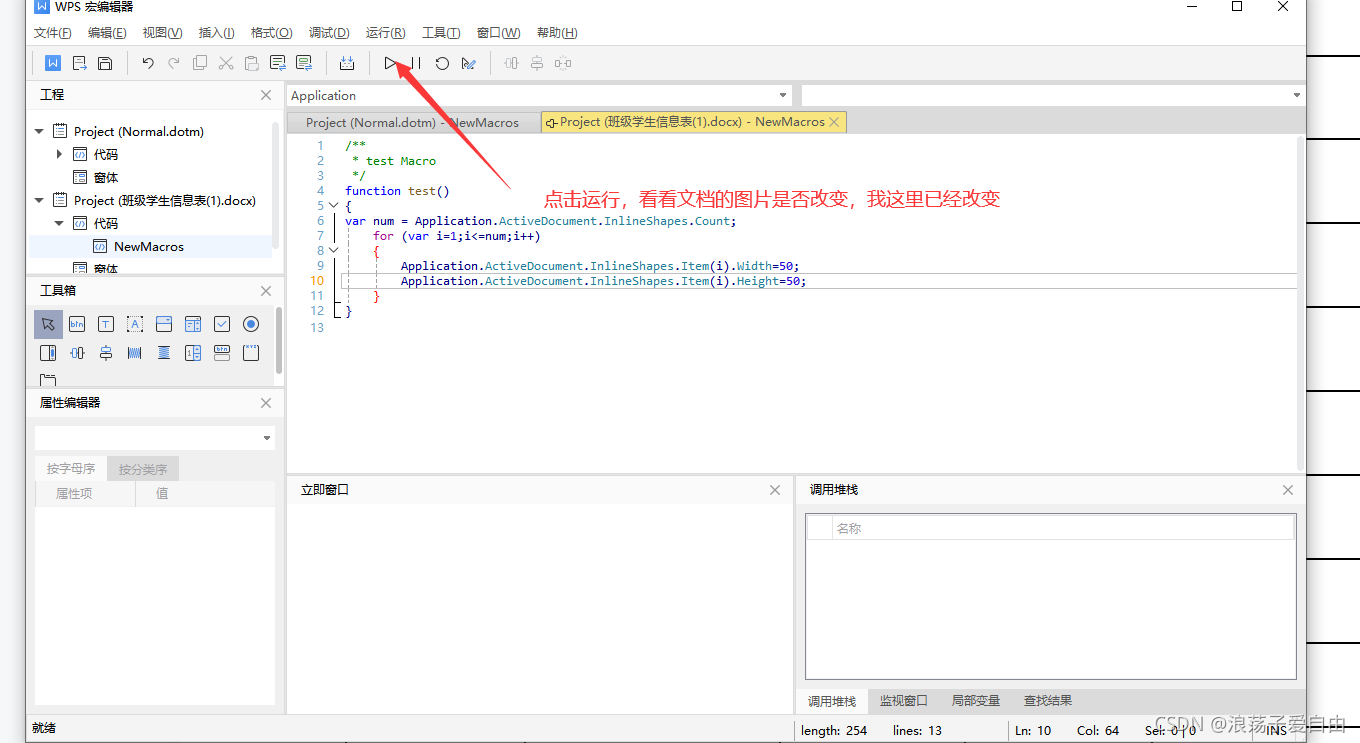1360x743 pixels.
Task: Select the btn command button control
Action: [x=77, y=324]
